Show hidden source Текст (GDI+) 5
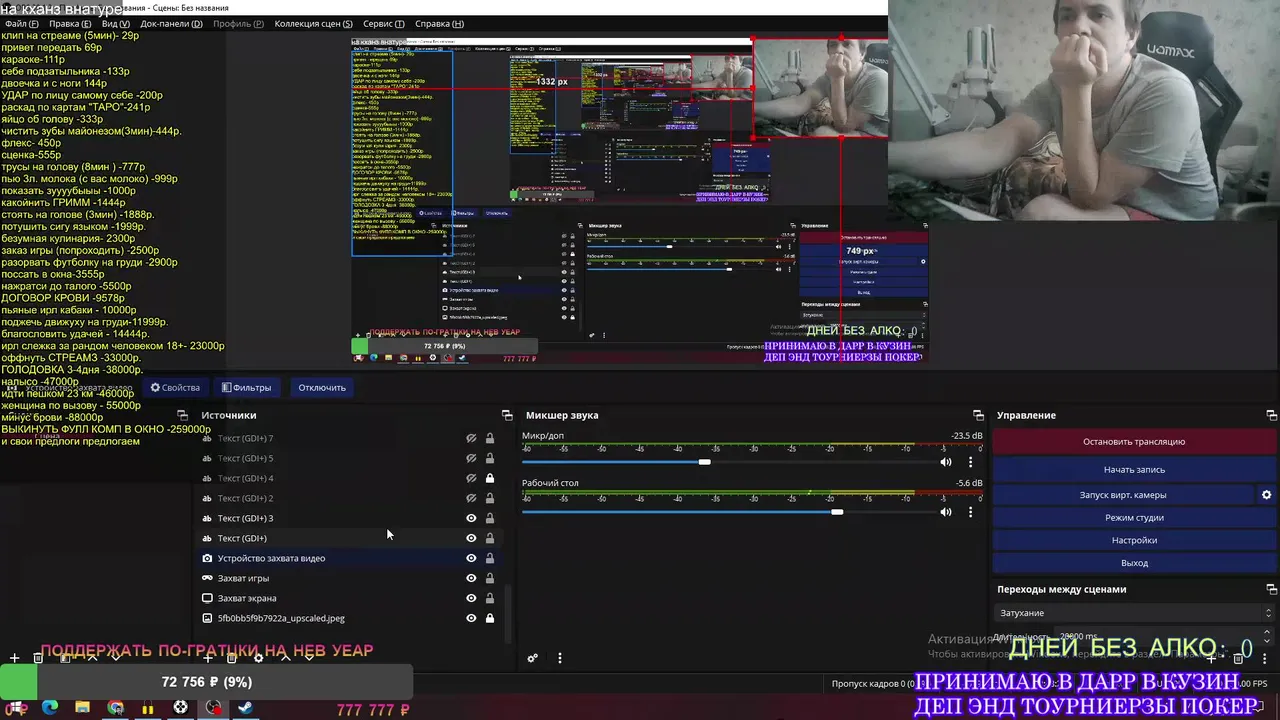 click(x=471, y=458)
